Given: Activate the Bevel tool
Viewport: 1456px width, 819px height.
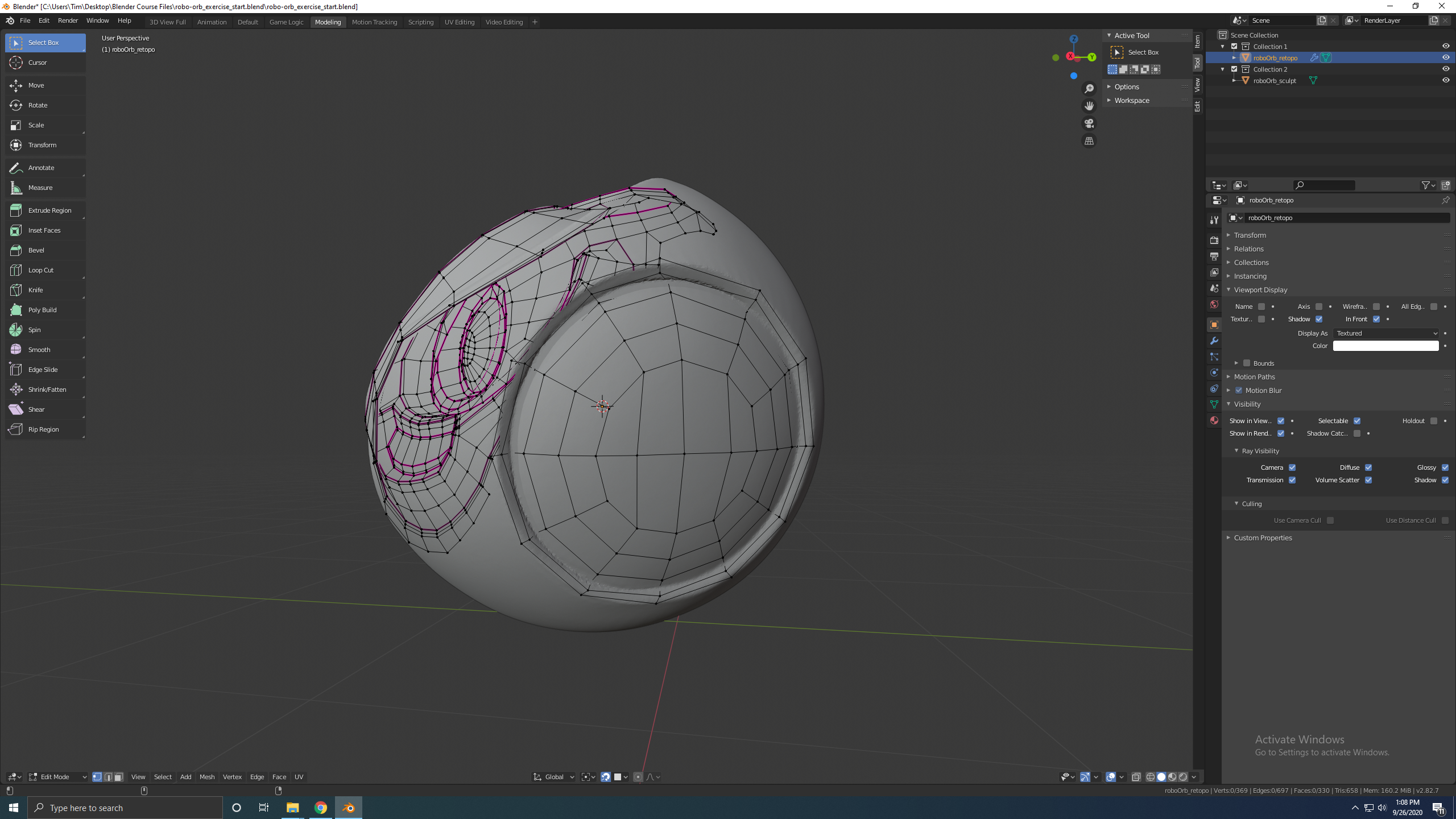Looking at the screenshot, I should [x=36, y=250].
